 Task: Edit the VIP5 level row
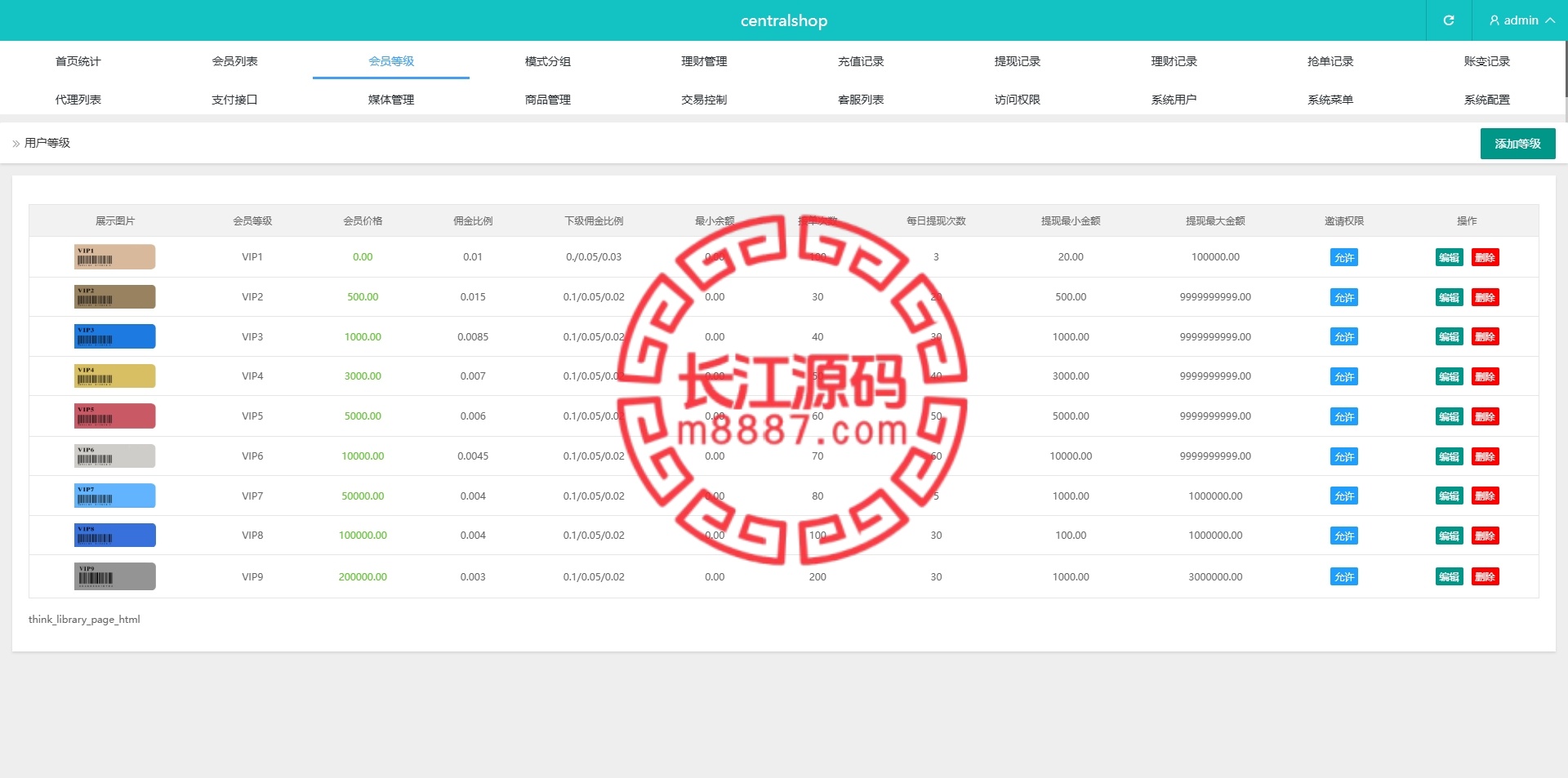1450,416
